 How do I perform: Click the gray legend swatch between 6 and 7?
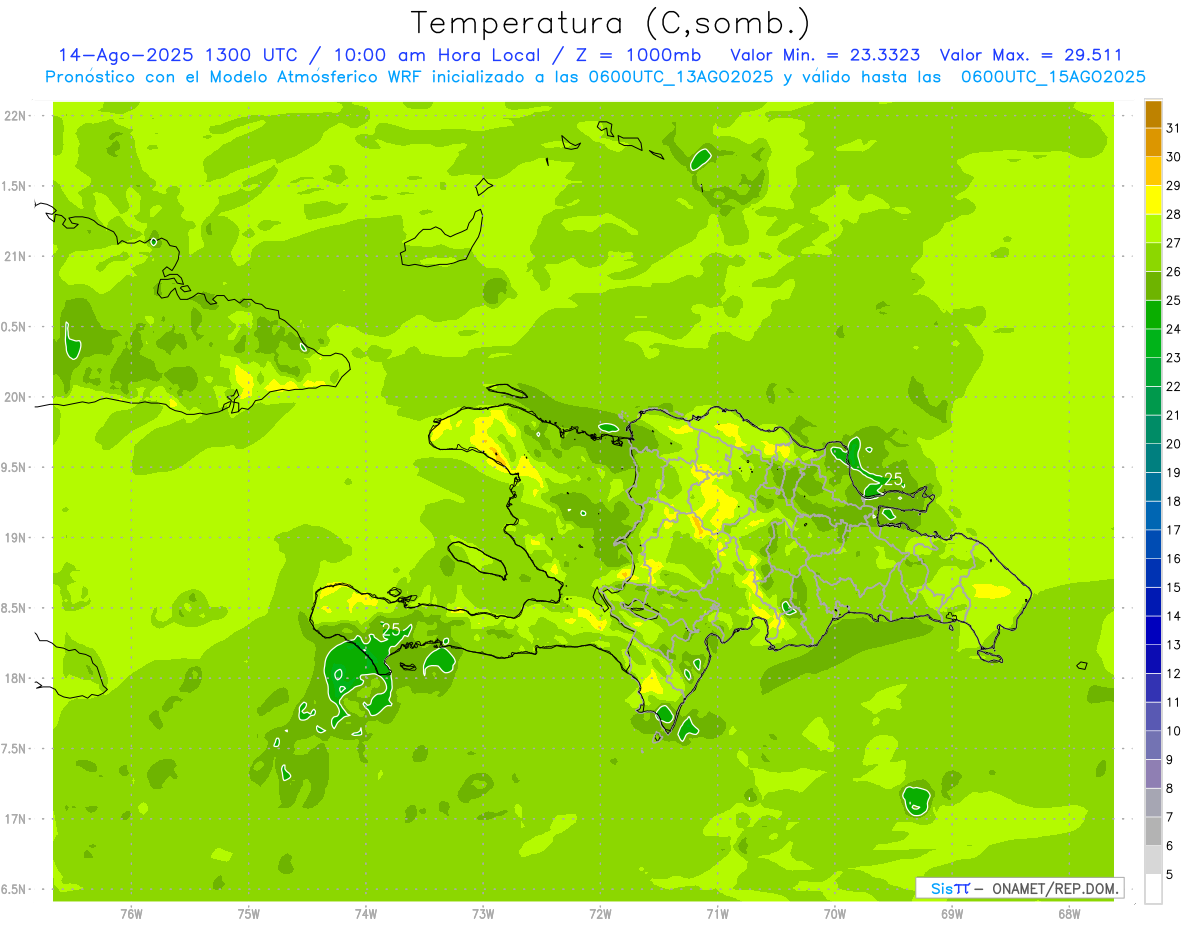coord(1153,831)
